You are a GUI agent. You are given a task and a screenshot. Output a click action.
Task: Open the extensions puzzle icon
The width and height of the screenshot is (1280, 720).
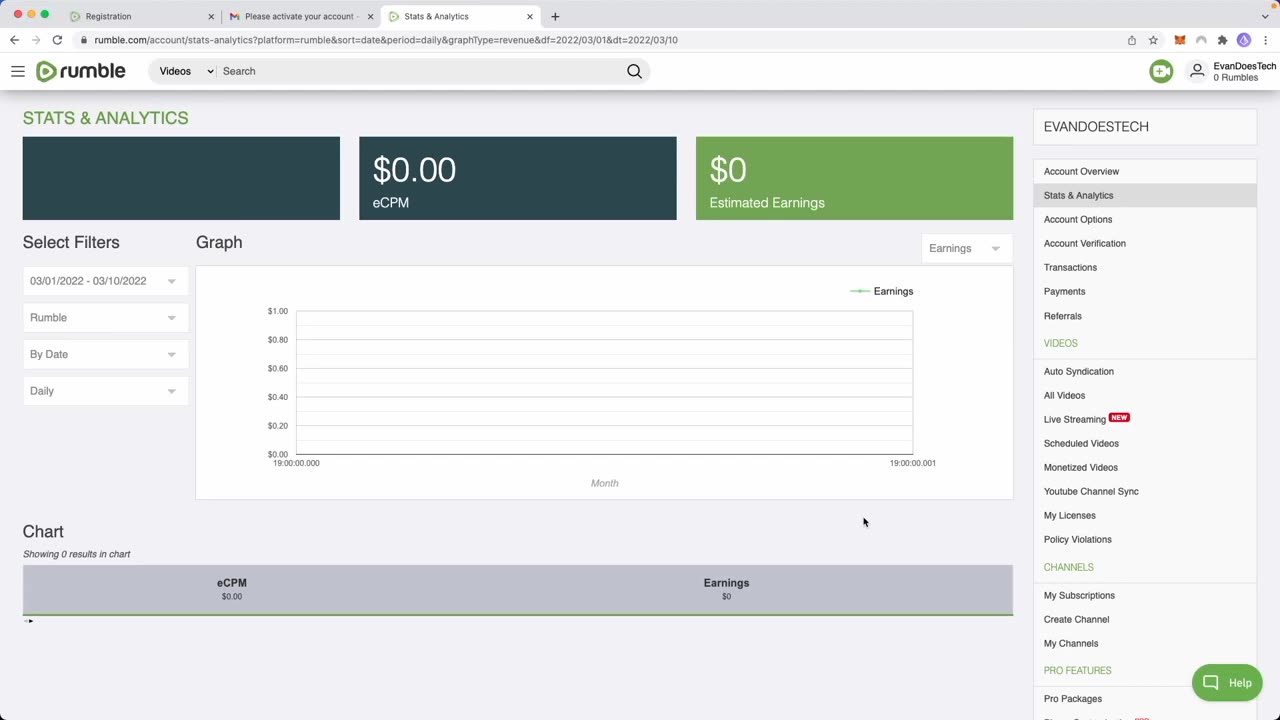click(x=1222, y=40)
